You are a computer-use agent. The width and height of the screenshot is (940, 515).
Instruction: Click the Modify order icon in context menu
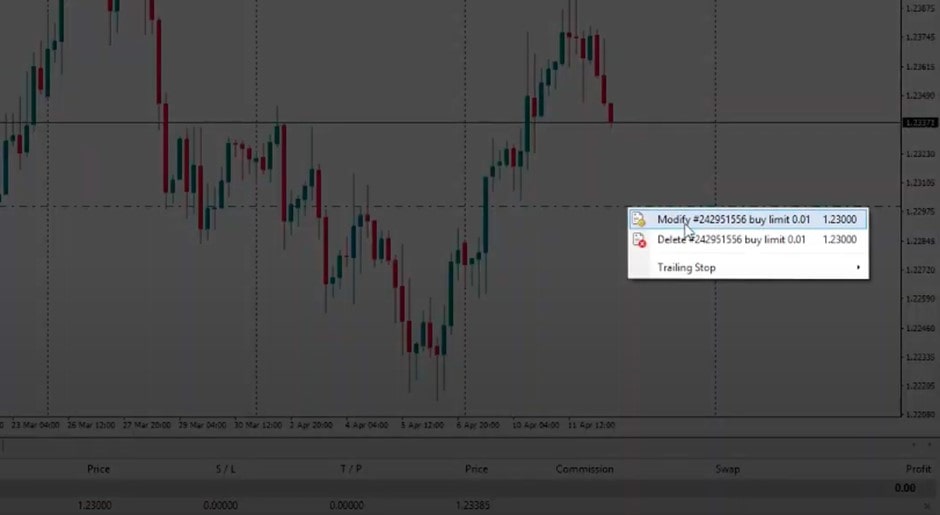639,220
